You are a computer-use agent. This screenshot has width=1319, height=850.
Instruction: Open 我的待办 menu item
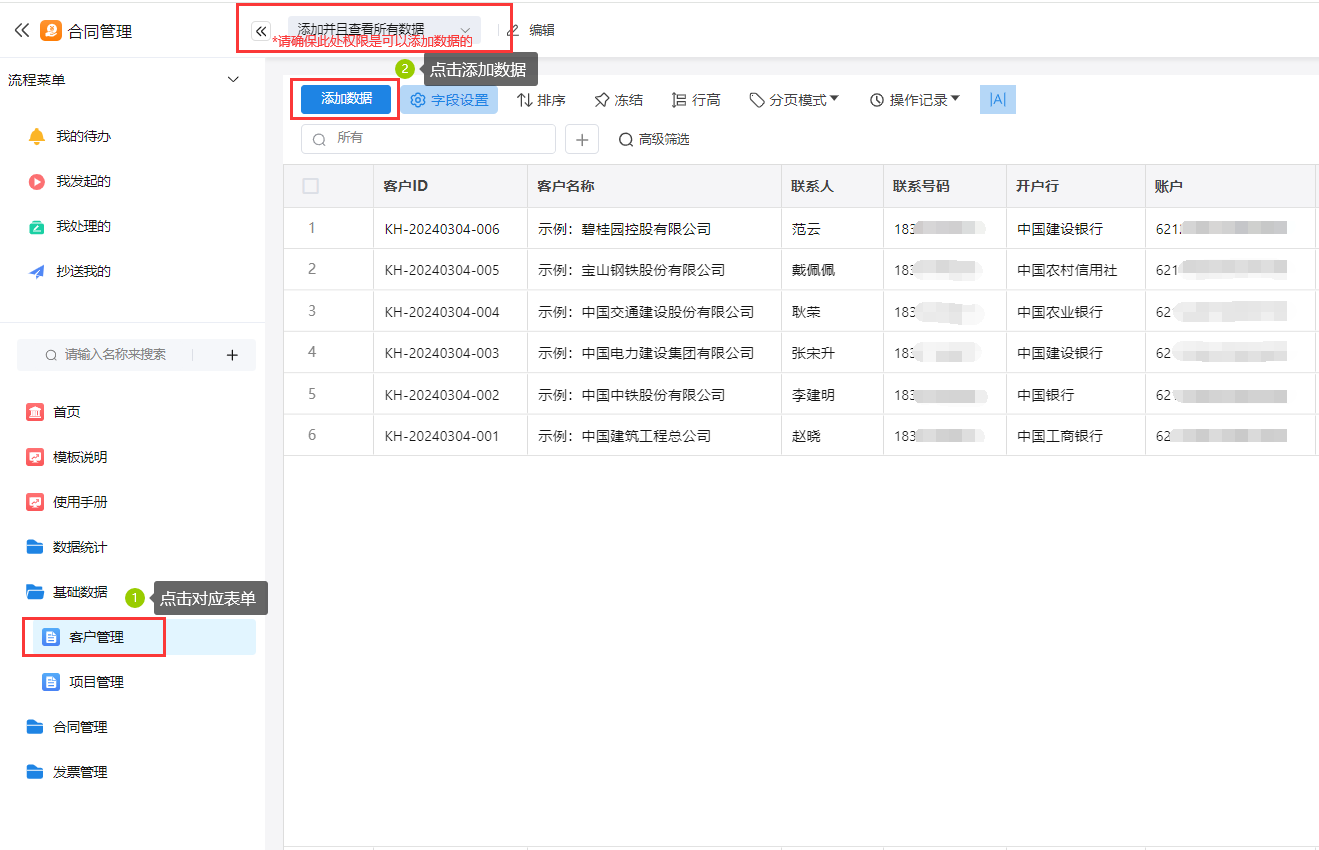pyautogui.click(x=83, y=136)
